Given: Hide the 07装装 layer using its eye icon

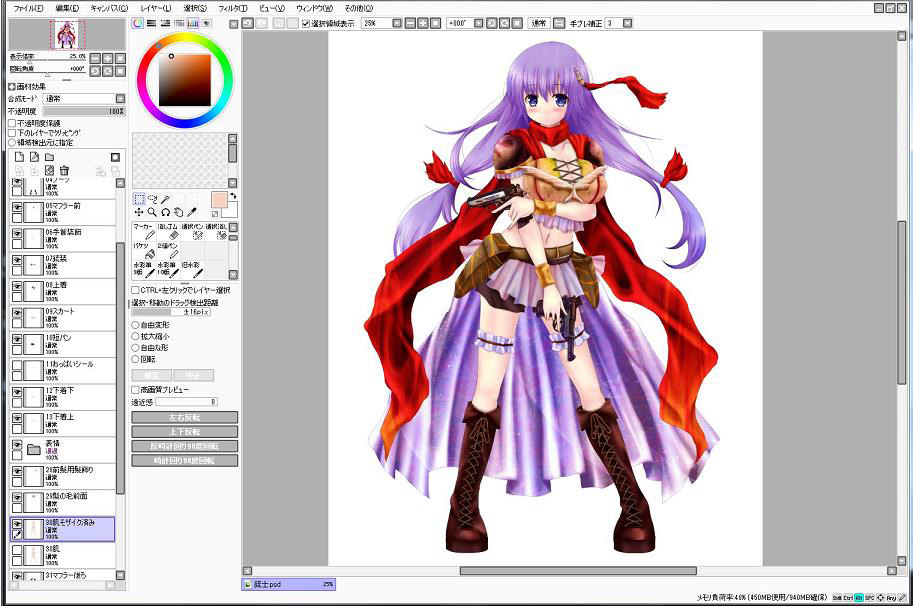Looking at the screenshot, I should [17, 260].
